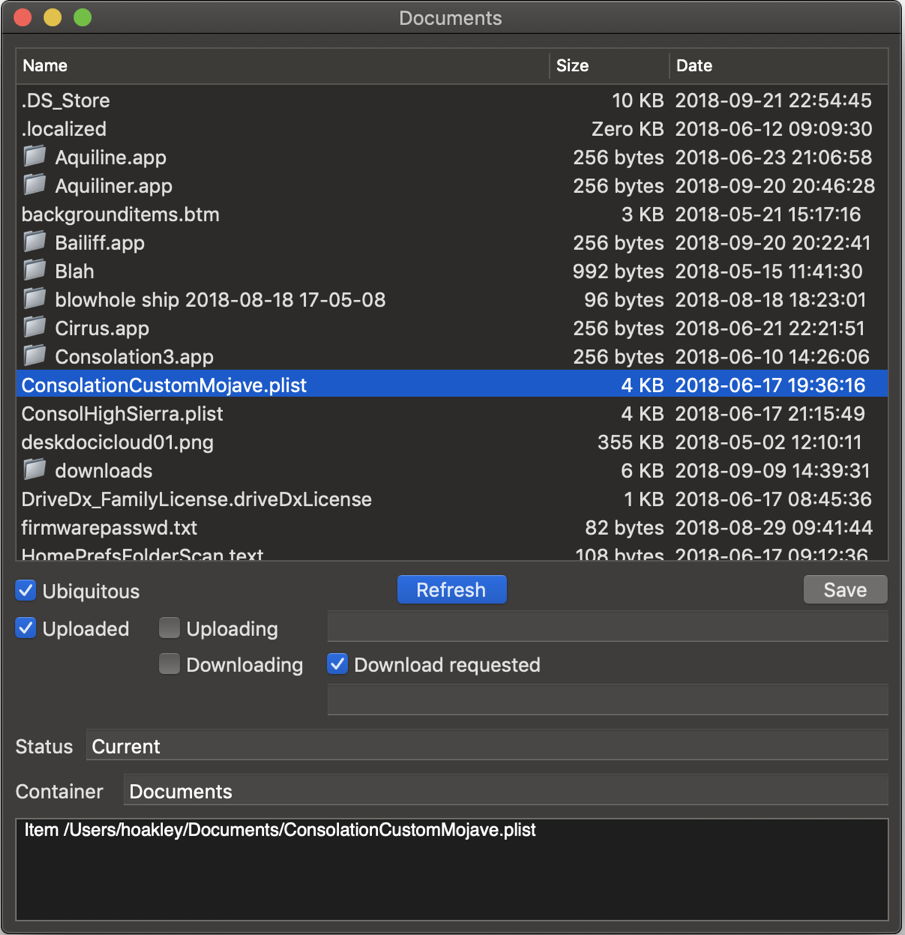Click the folder icon next to Blah
This screenshot has height=935, width=905.
coord(35,270)
